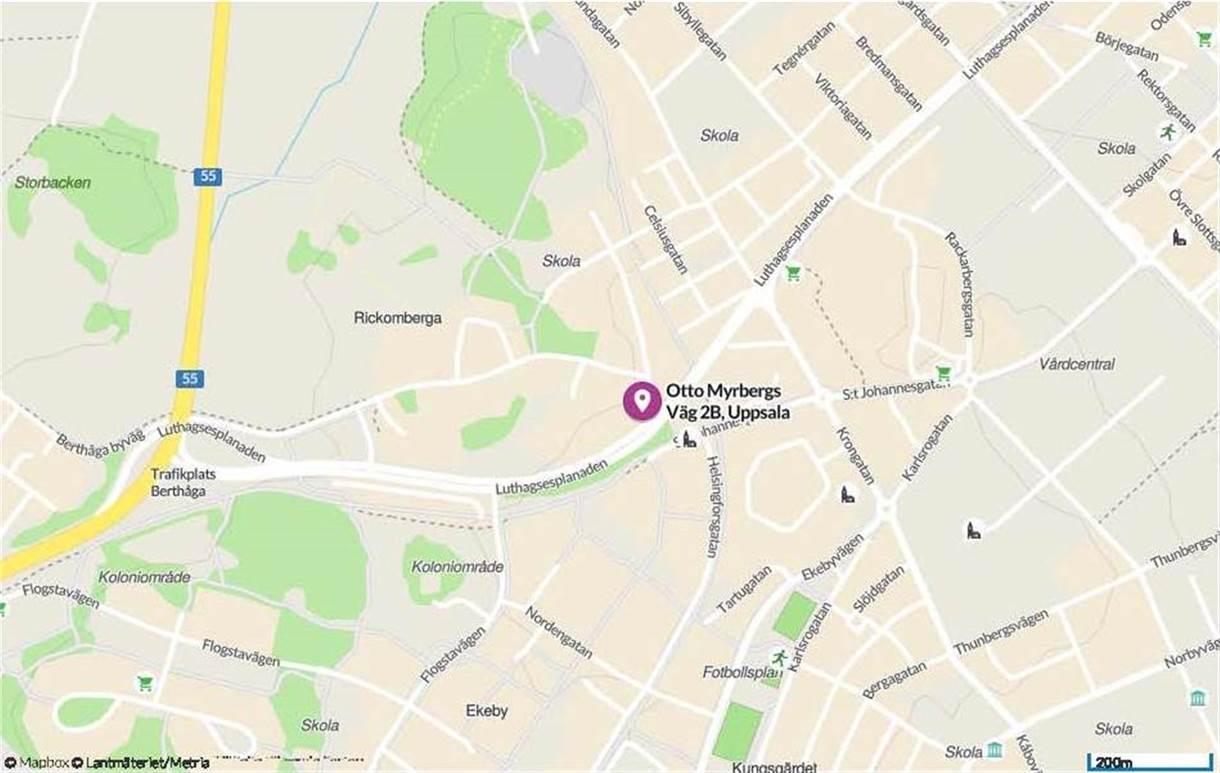Click the church icon beside the location pin
The height and width of the screenshot is (773, 1220).
tap(689, 439)
